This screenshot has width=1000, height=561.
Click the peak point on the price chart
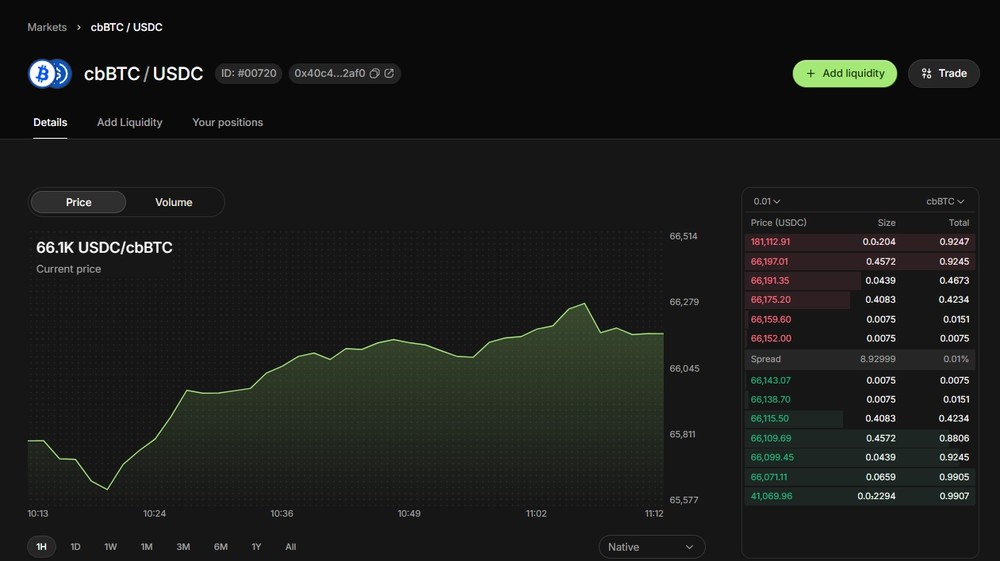tap(584, 304)
